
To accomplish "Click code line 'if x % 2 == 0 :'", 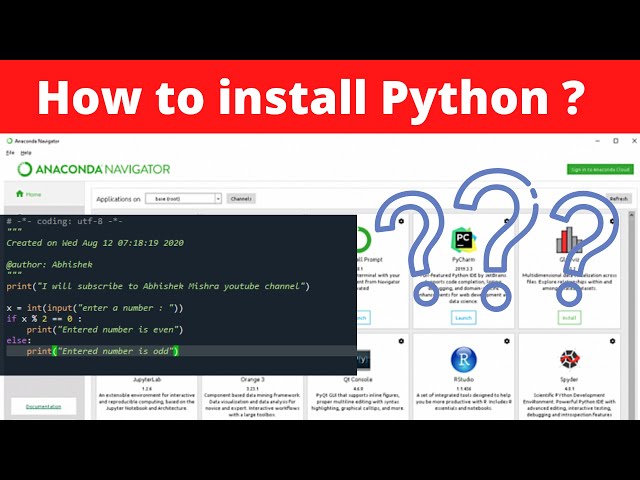I will point(44,319).
